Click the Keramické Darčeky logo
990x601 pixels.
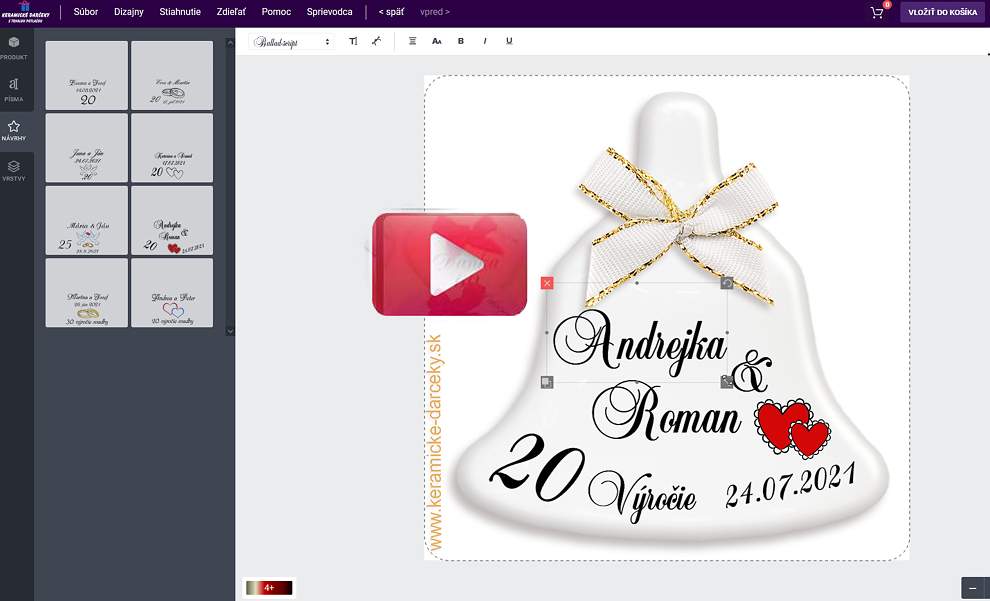25,12
